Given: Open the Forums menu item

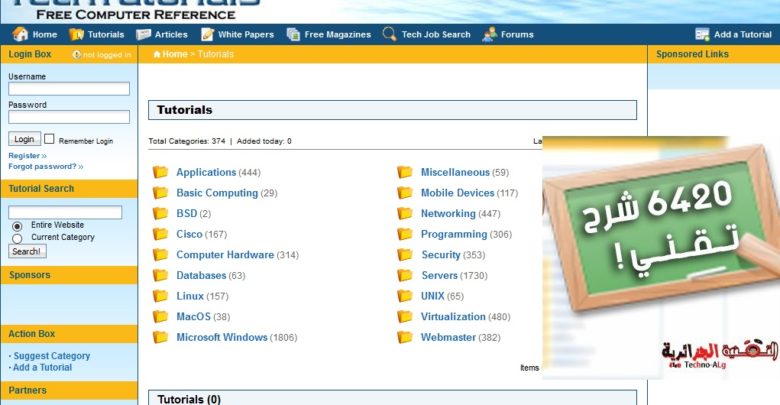Looking at the screenshot, I should tap(517, 34).
